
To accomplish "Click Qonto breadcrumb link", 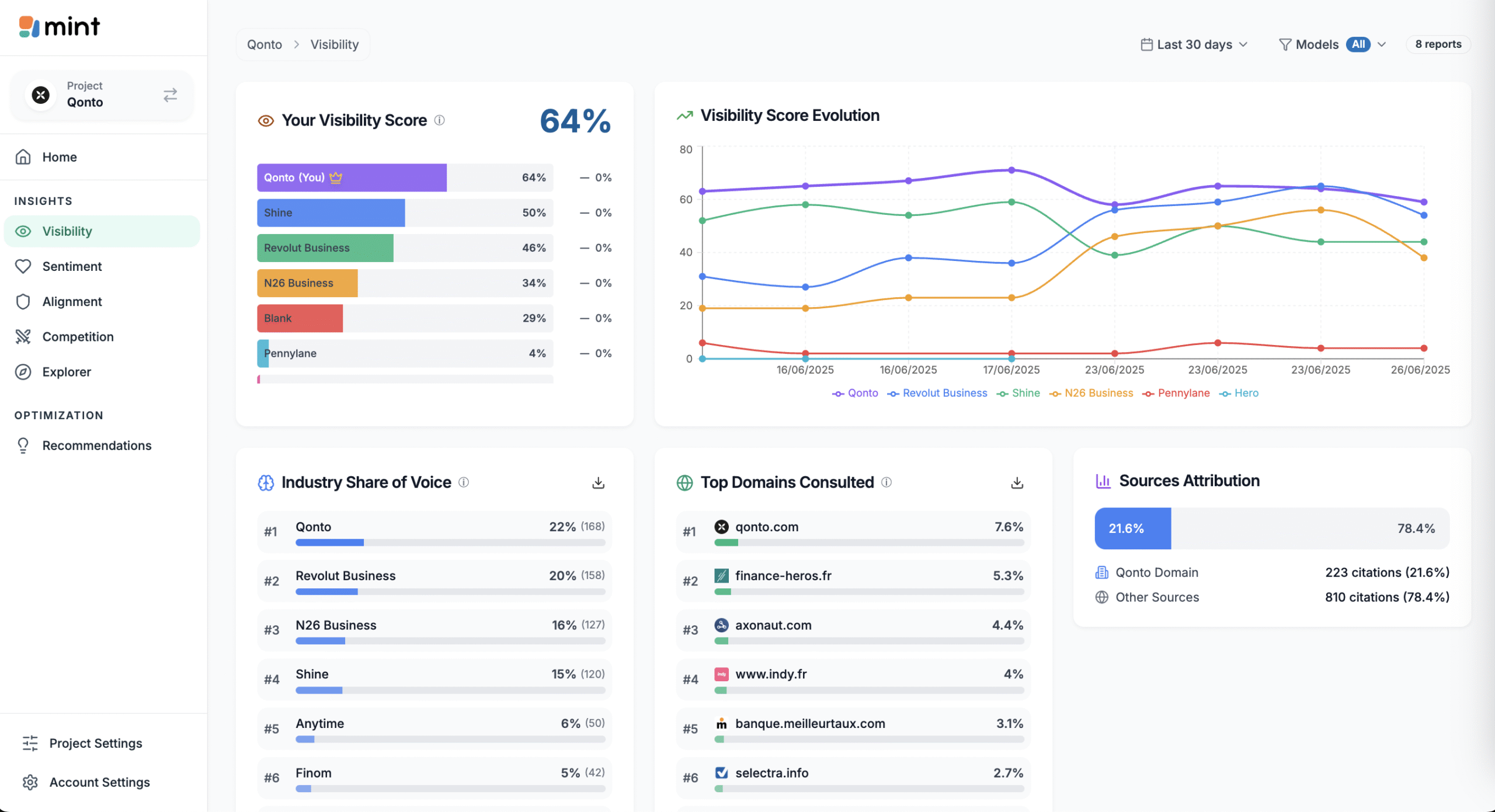I will coord(265,44).
